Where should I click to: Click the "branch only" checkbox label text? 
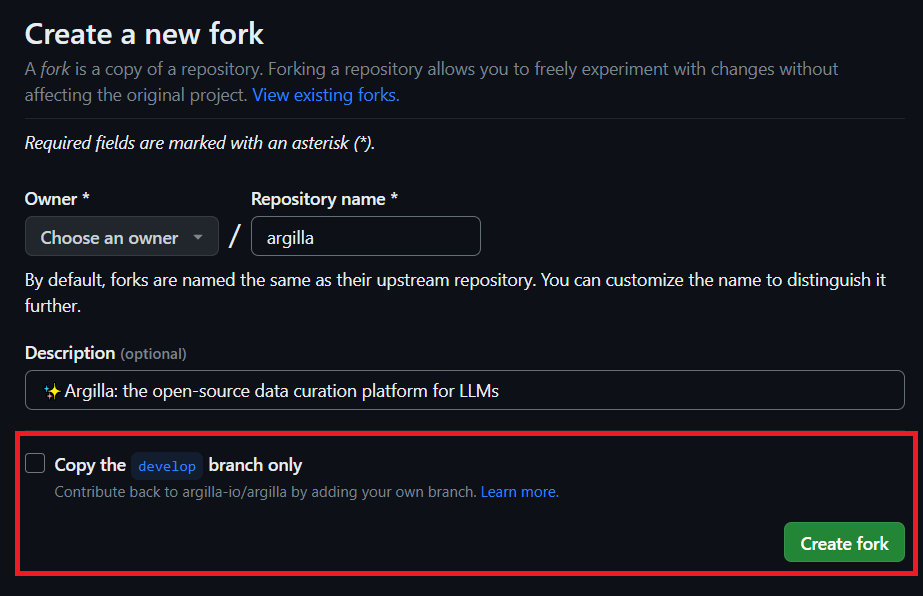[x=255, y=465]
